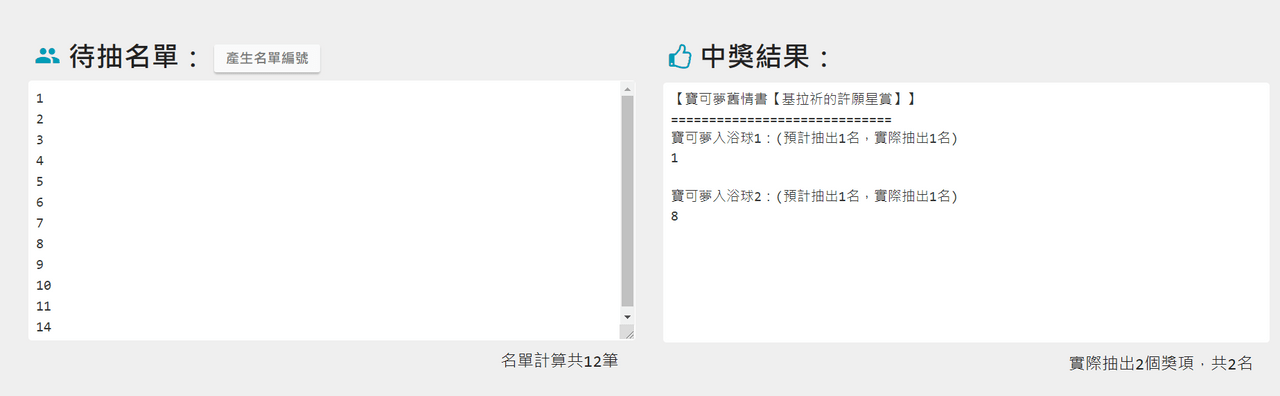This screenshot has width=1280, height=396.
Task: Click the 中獎結果 heading text
Action: [x=766, y=57]
